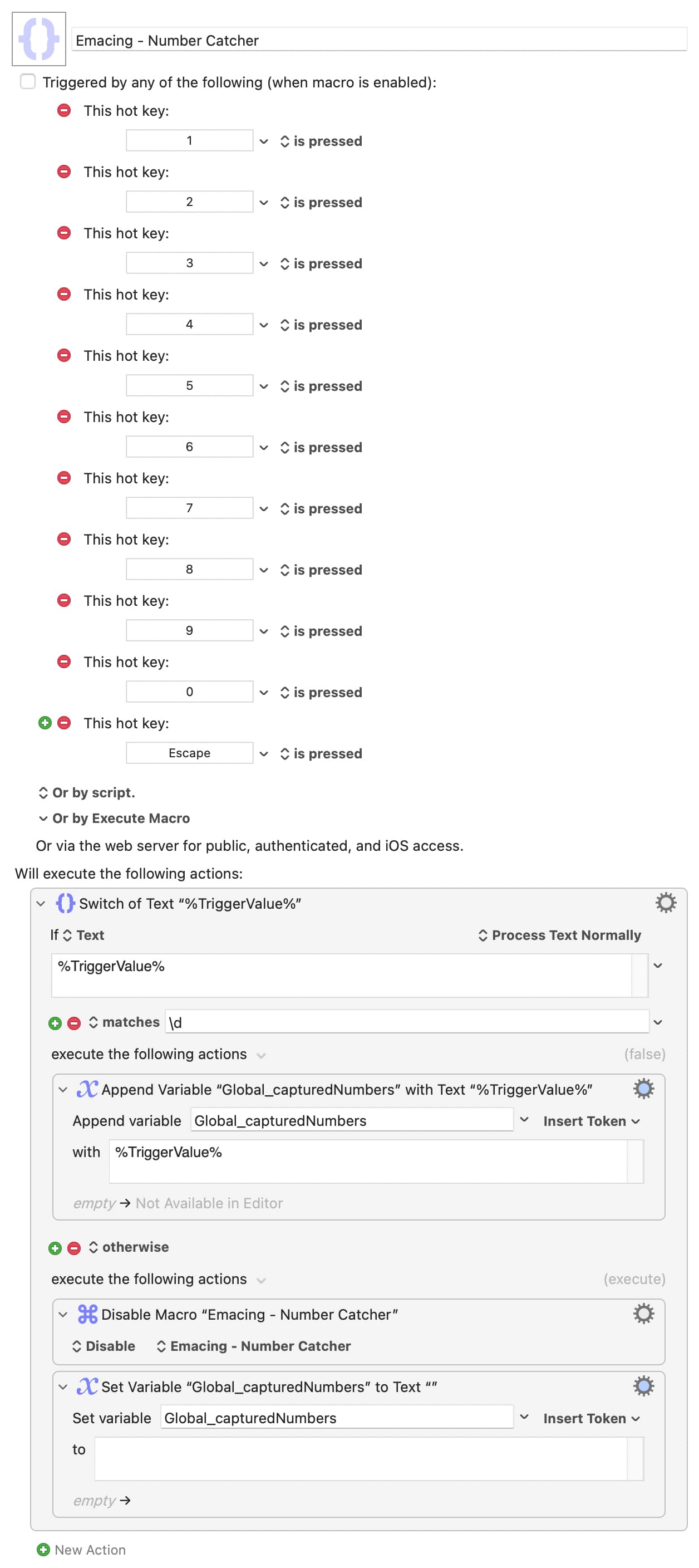
Task: Click the Disable Macro command icon
Action: 87,1314
